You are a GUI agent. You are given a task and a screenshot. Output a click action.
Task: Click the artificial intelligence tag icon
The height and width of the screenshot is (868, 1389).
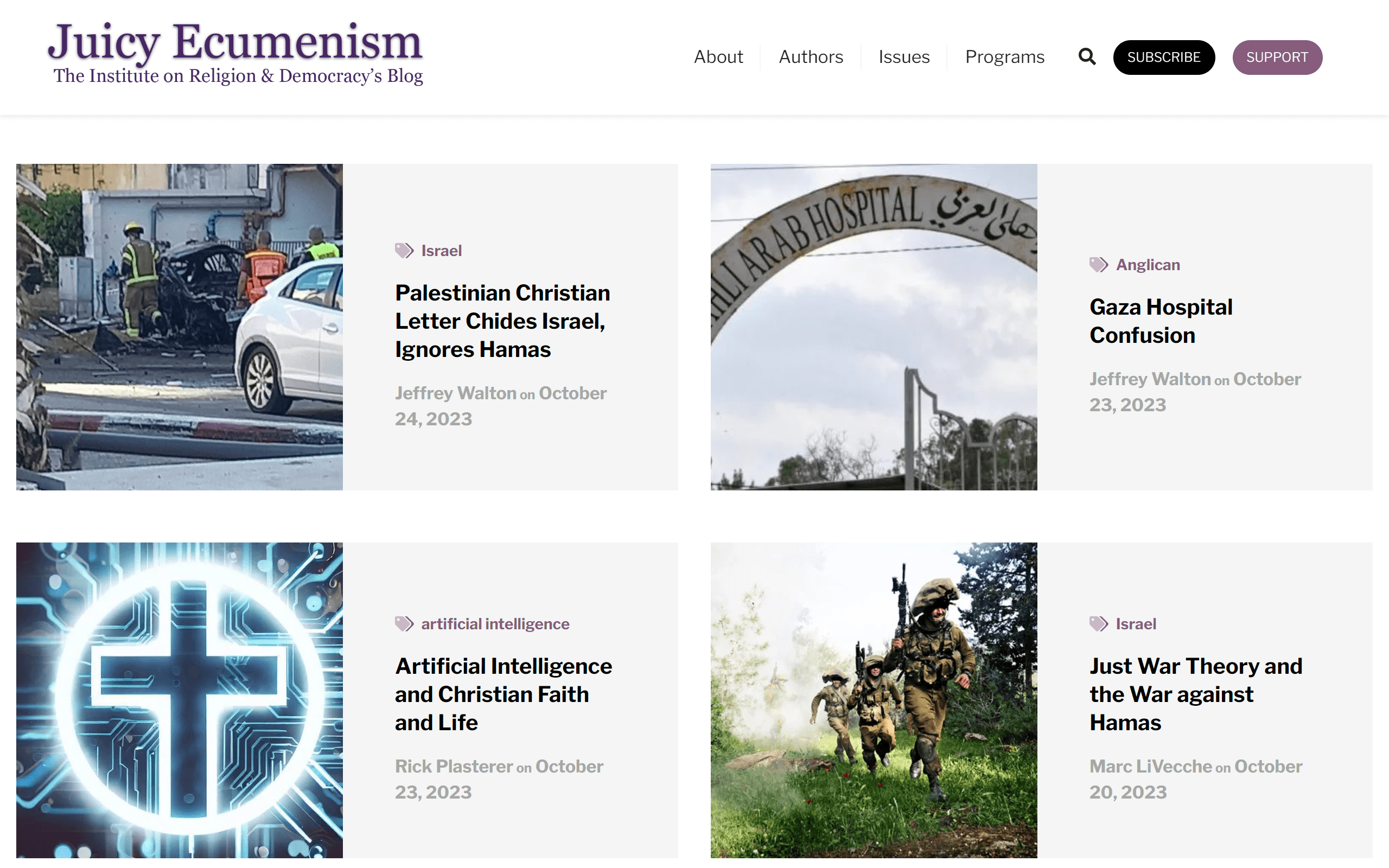(x=404, y=623)
